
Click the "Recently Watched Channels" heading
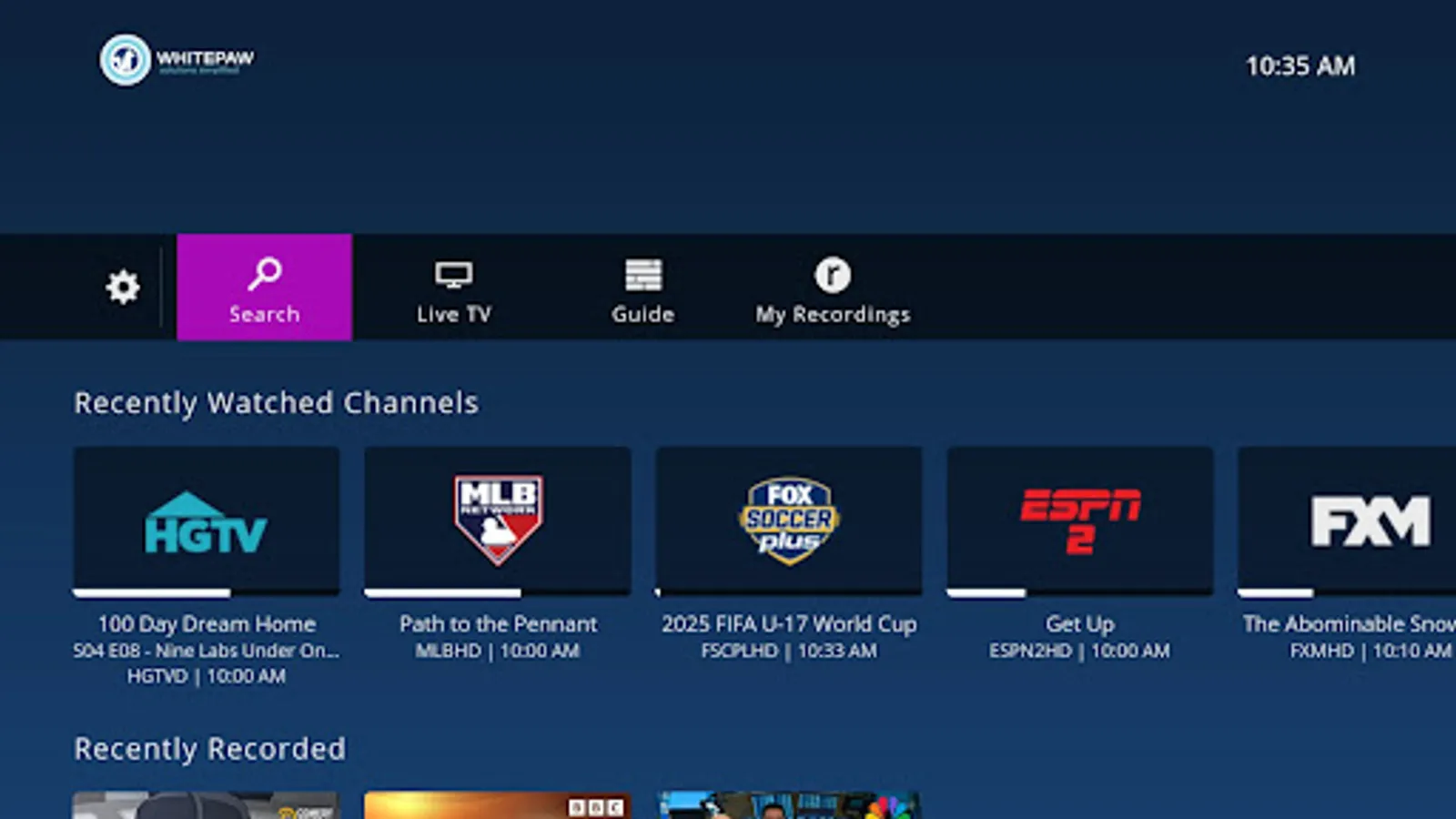[x=276, y=403]
